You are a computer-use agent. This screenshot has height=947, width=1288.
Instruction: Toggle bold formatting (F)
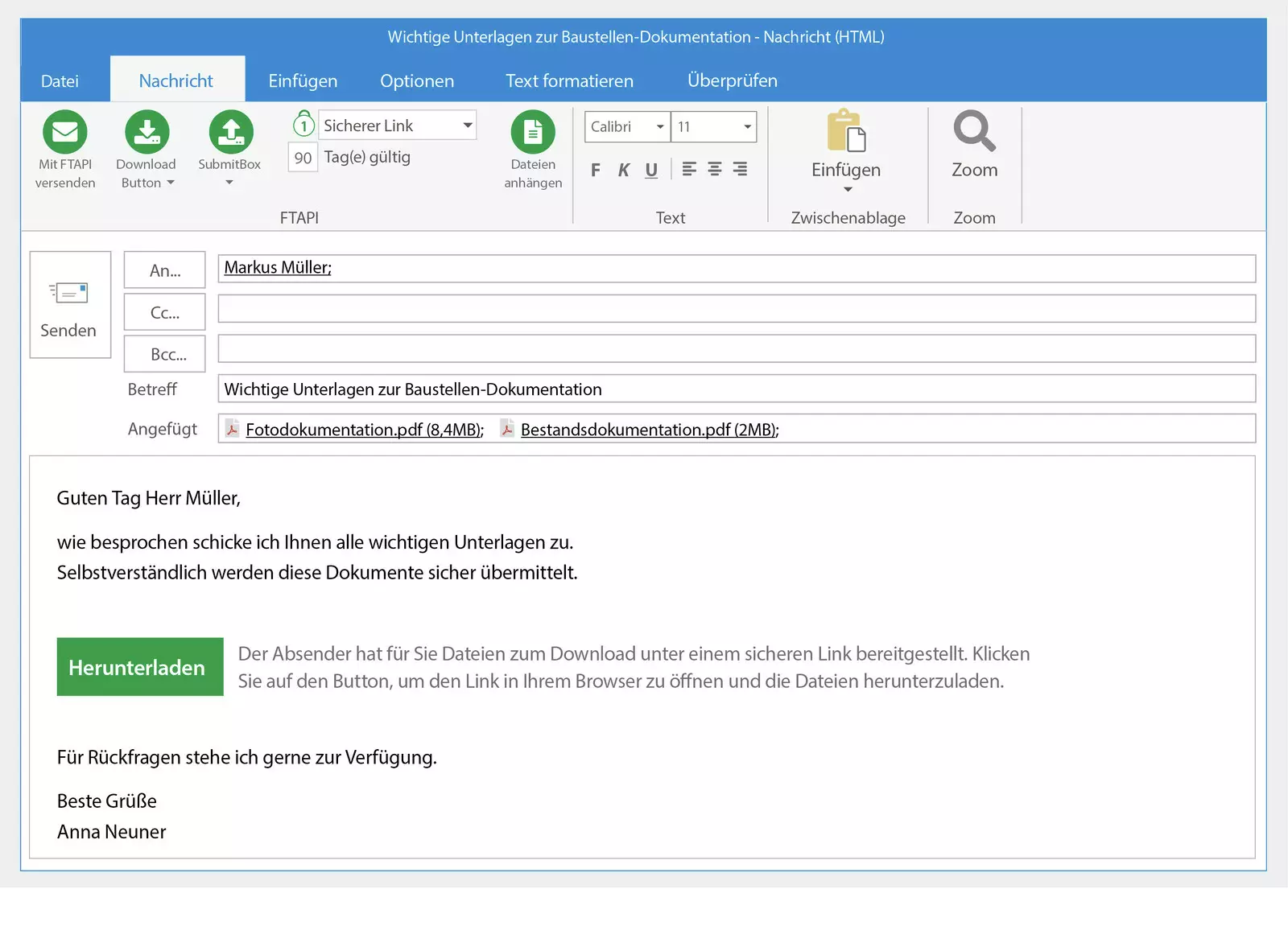click(596, 170)
